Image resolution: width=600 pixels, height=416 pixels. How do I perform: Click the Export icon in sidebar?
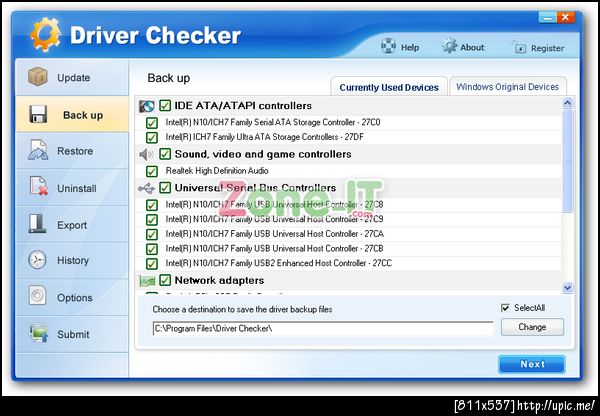tap(37, 224)
